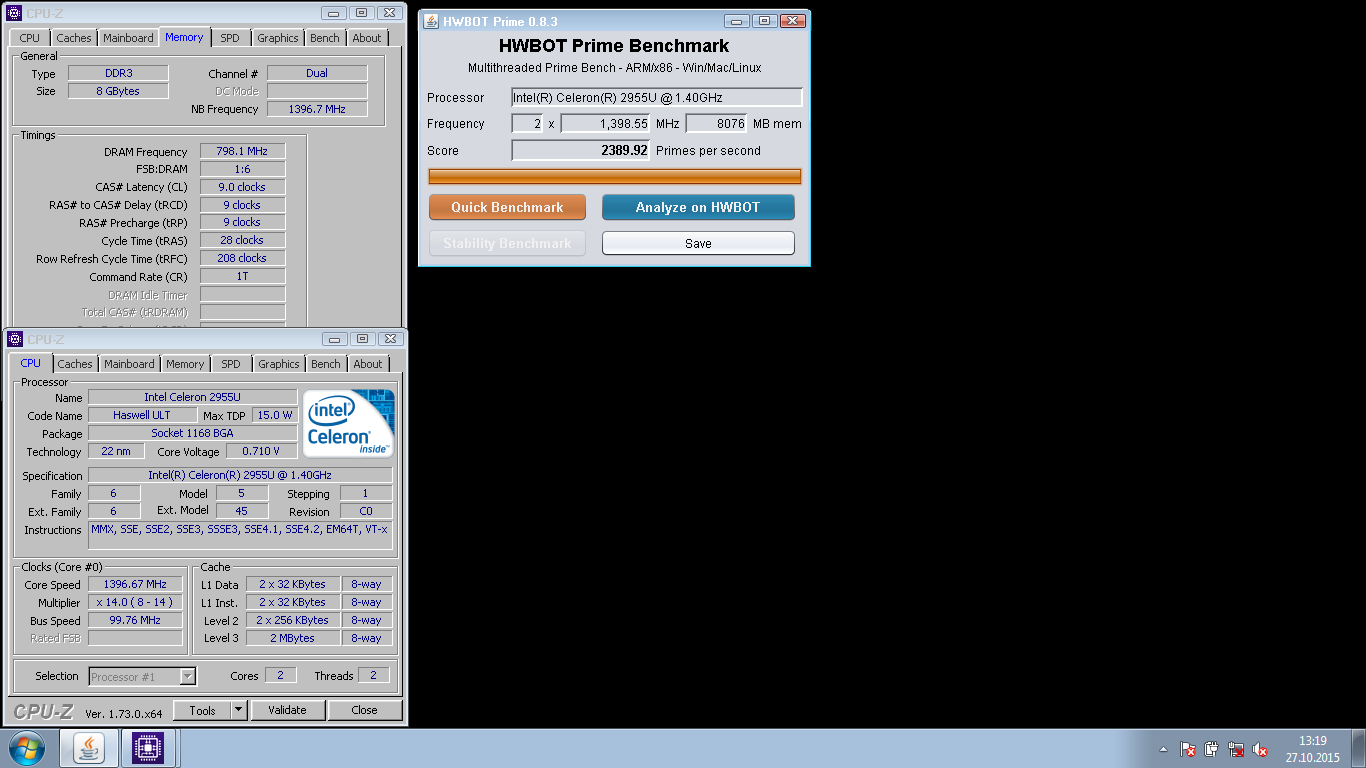Select the CPU-Z taskbar icon
Screen dimensions: 1366x768
[x=148, y=748]
